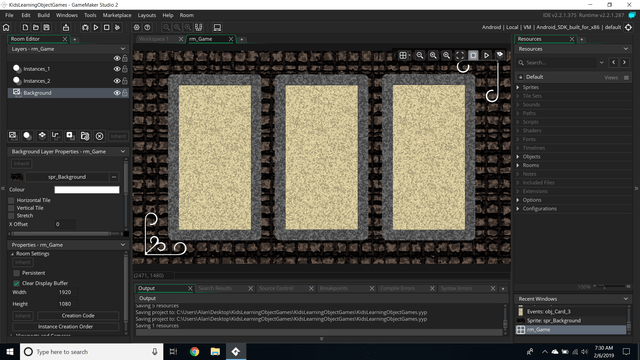This screenshot has width=640, height=360.
Task: Lock the Background layer
Action: pyautogui.click(x=125, y=93)
